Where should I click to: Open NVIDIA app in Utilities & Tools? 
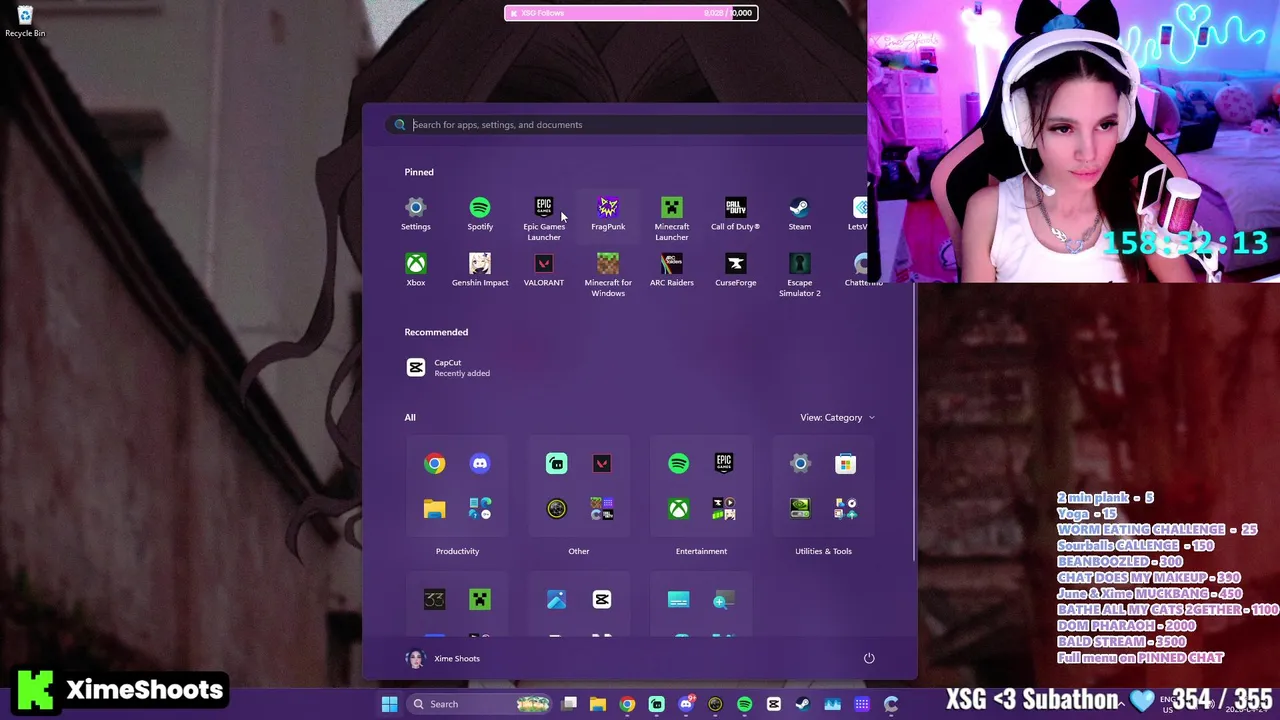pos(800,509)
